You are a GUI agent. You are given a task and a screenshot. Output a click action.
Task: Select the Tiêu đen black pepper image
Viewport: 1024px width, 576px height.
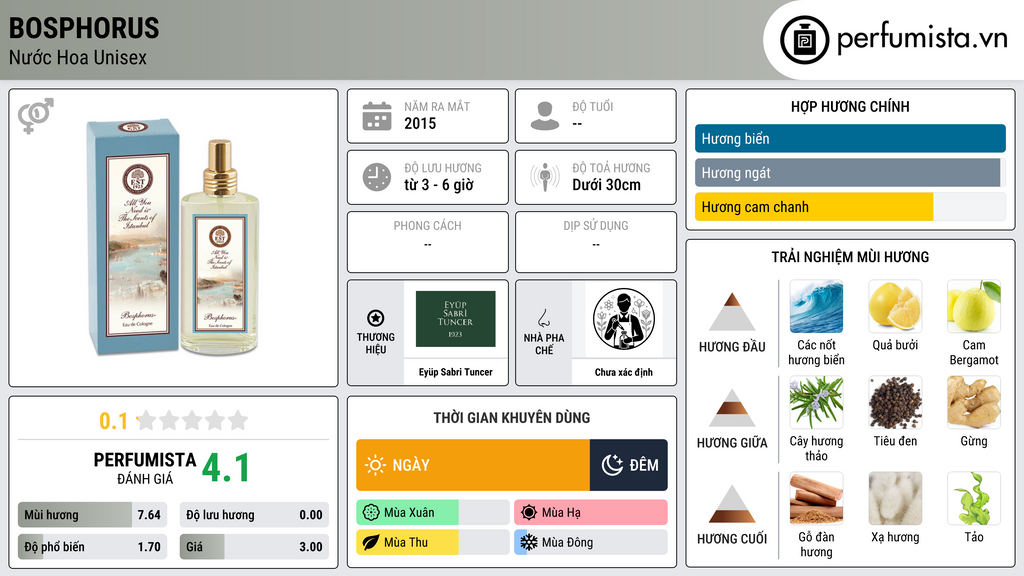pos(895,402)
